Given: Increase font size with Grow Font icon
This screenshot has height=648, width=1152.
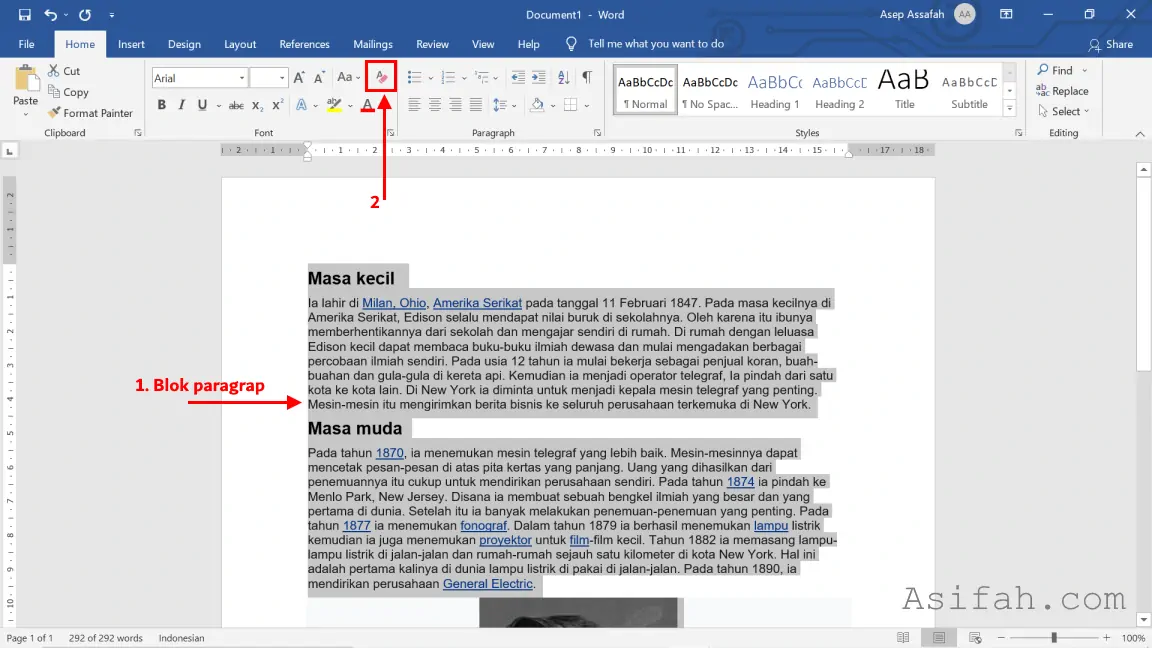Looking at the screenshot, I should pyautogui.click(x=298, y=78).
